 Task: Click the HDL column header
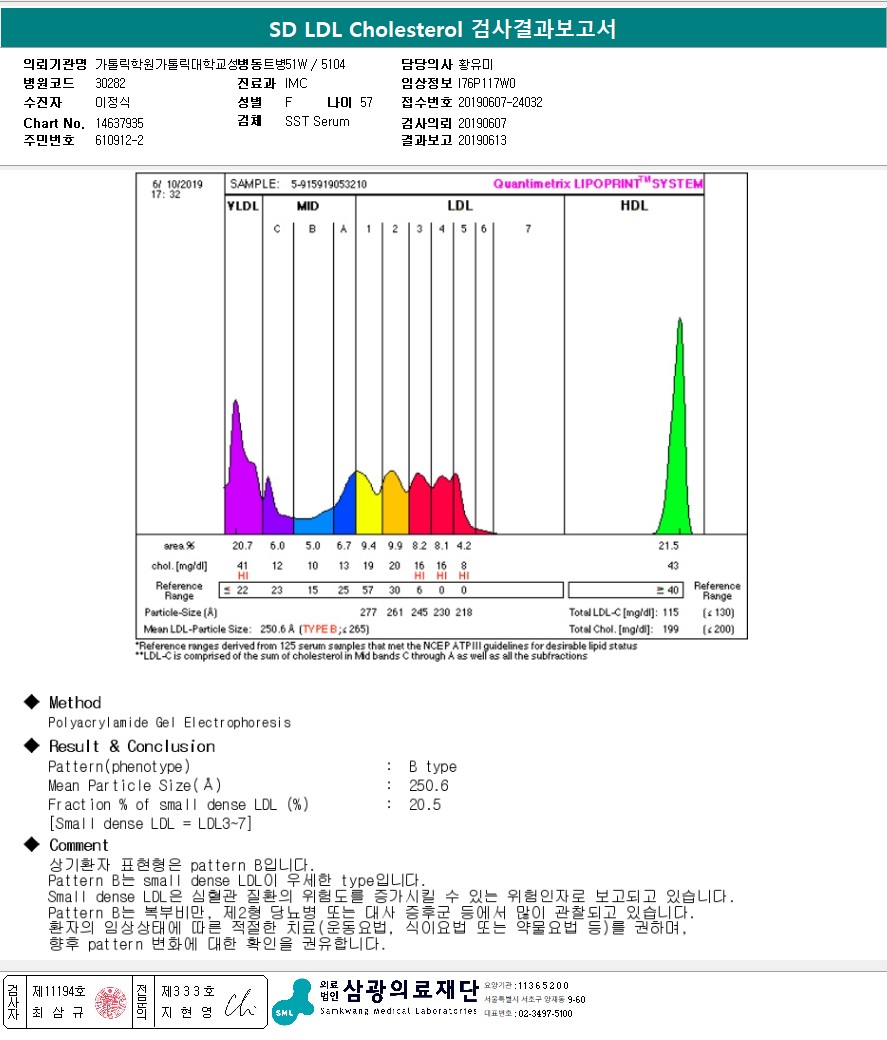tap(634, 206)
